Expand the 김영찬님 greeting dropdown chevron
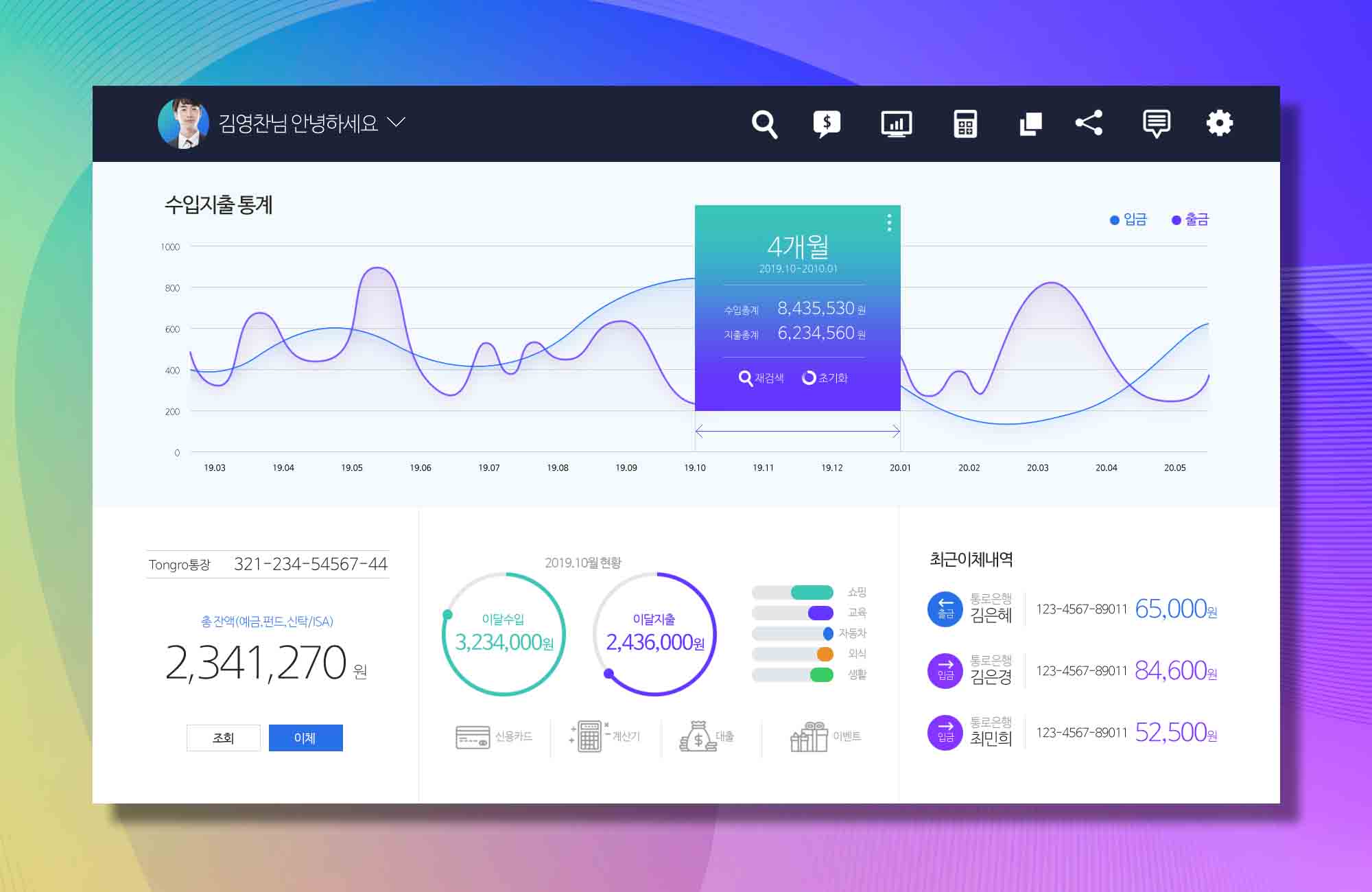Viewport: 1372px width, 892px height. [x=396, y=123]
